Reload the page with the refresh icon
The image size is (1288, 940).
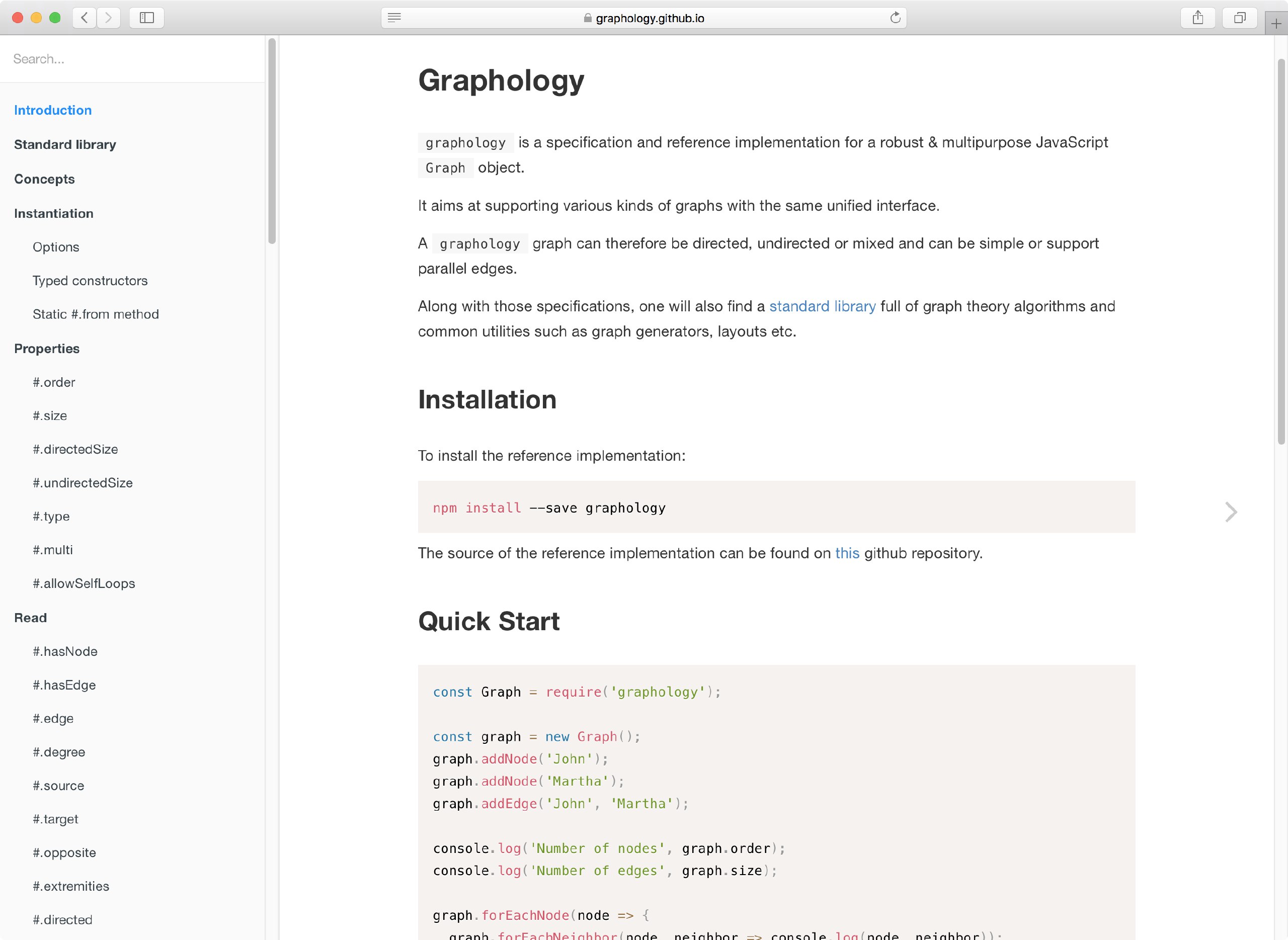click(895, 18)
